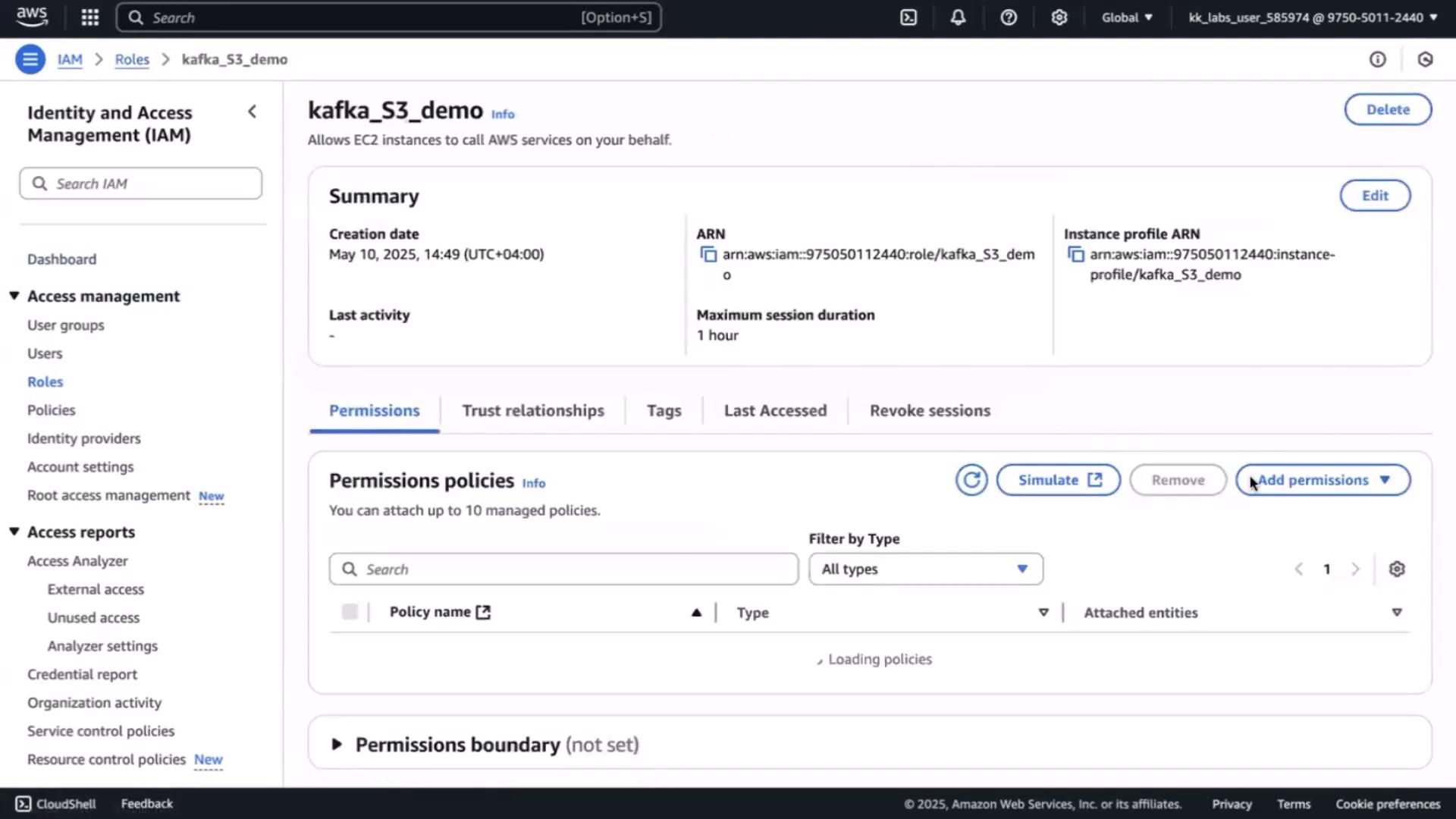Open the info panel icon

[x=1378, y=59]
